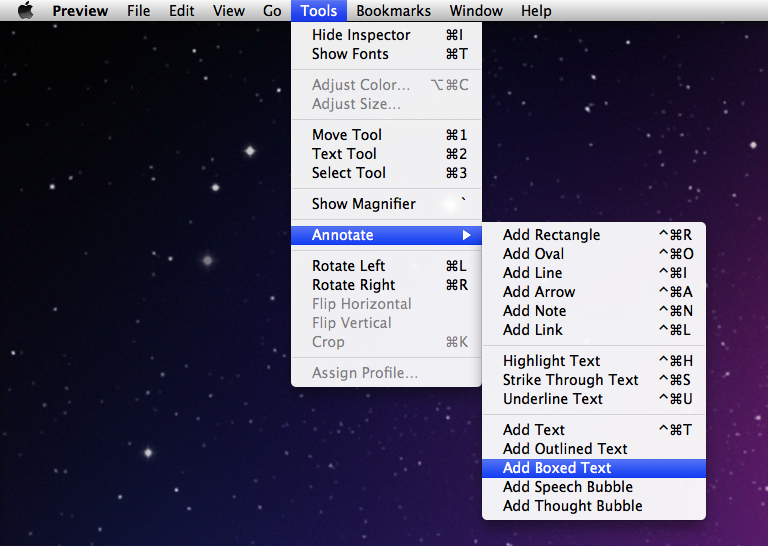Choose Rotate Left
Screen dimensions: 768x546
tap(386, 266)
